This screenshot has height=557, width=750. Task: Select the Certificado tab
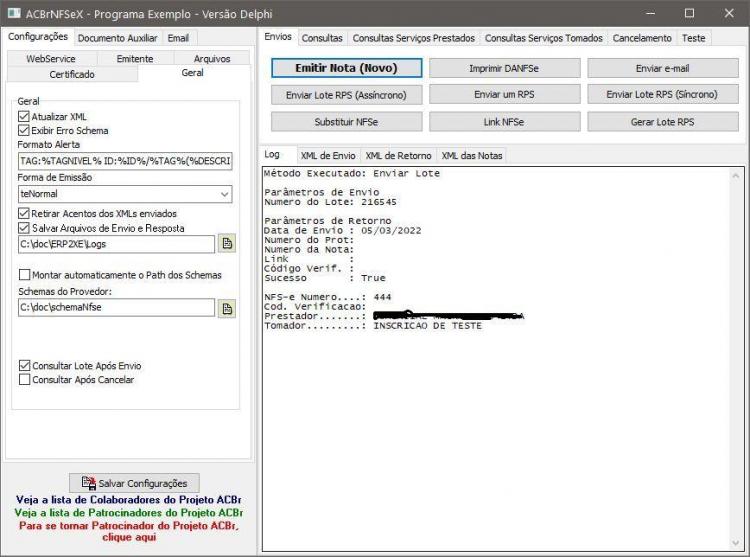point(72,75)
